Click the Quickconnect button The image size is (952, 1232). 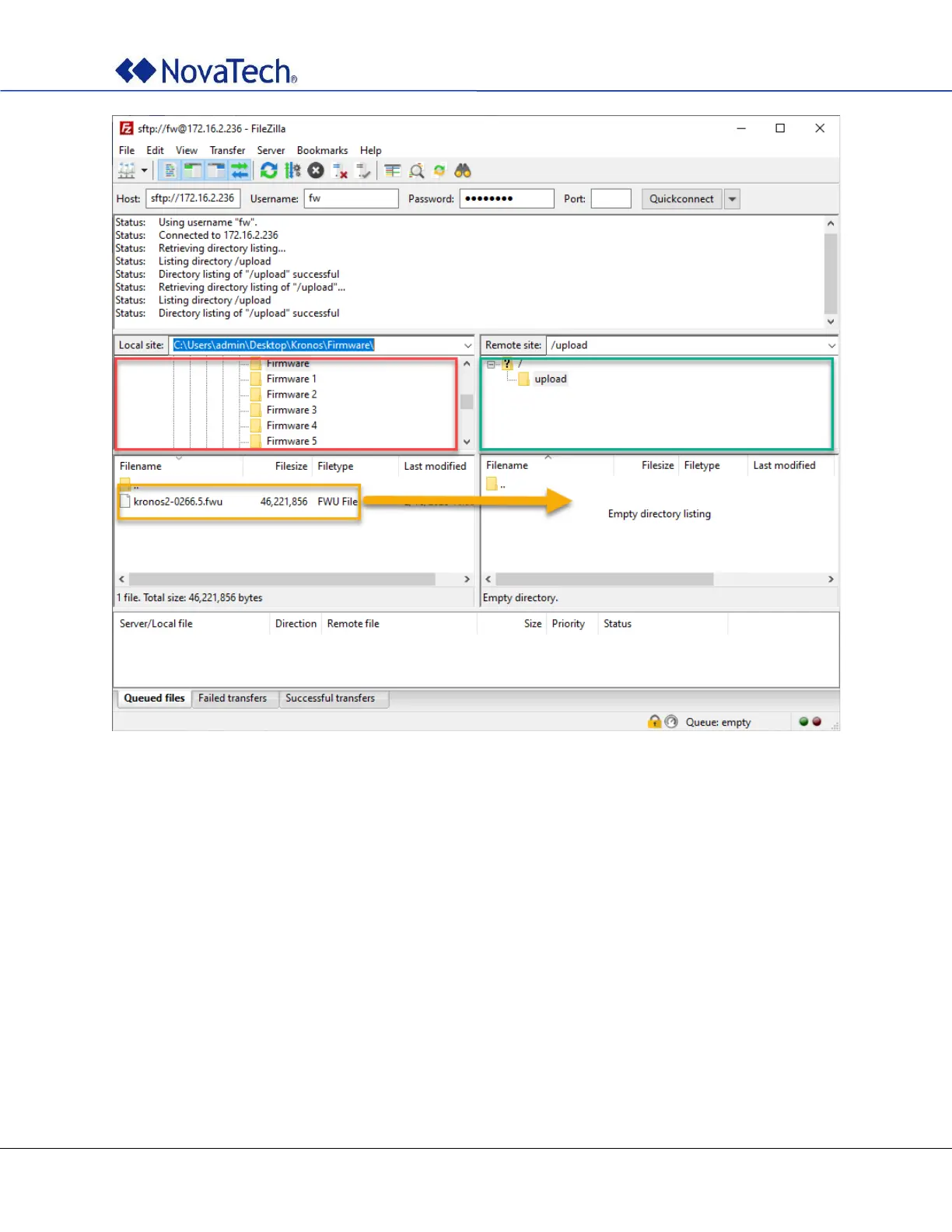[x=681, y=198]
